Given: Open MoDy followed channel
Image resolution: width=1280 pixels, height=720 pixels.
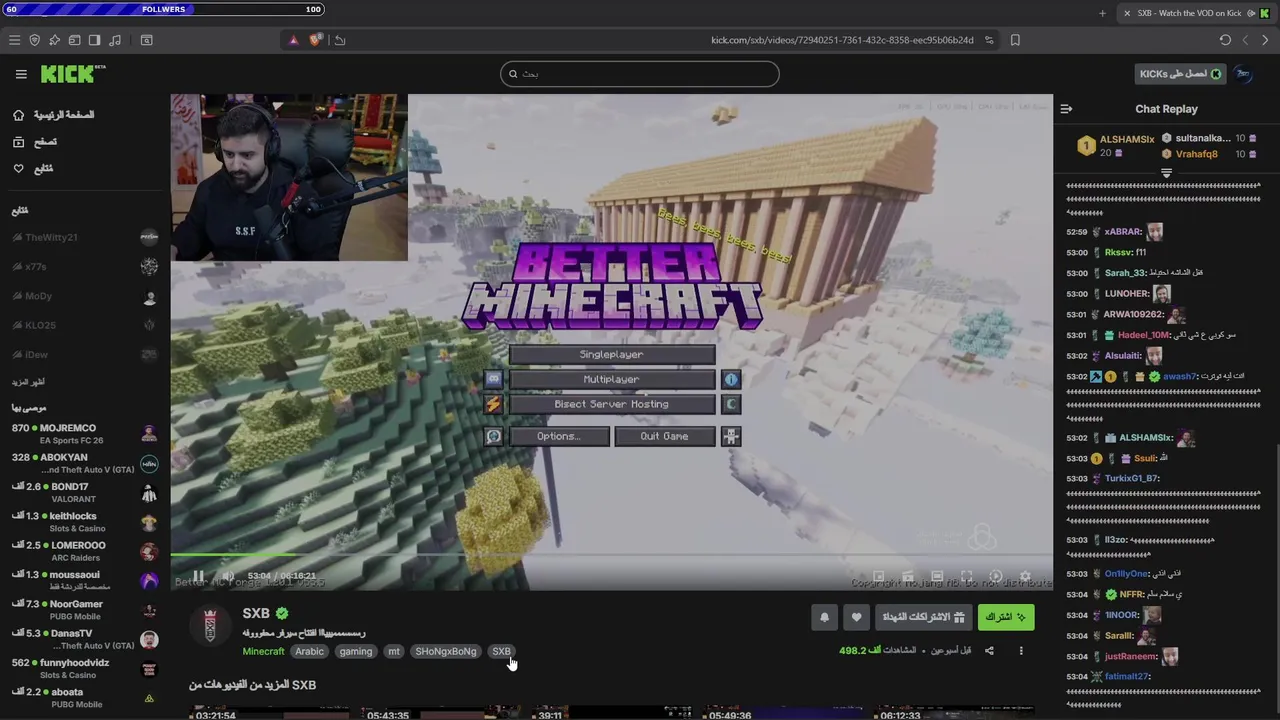Looking at the screenshot, I should (x=85, y=296).
